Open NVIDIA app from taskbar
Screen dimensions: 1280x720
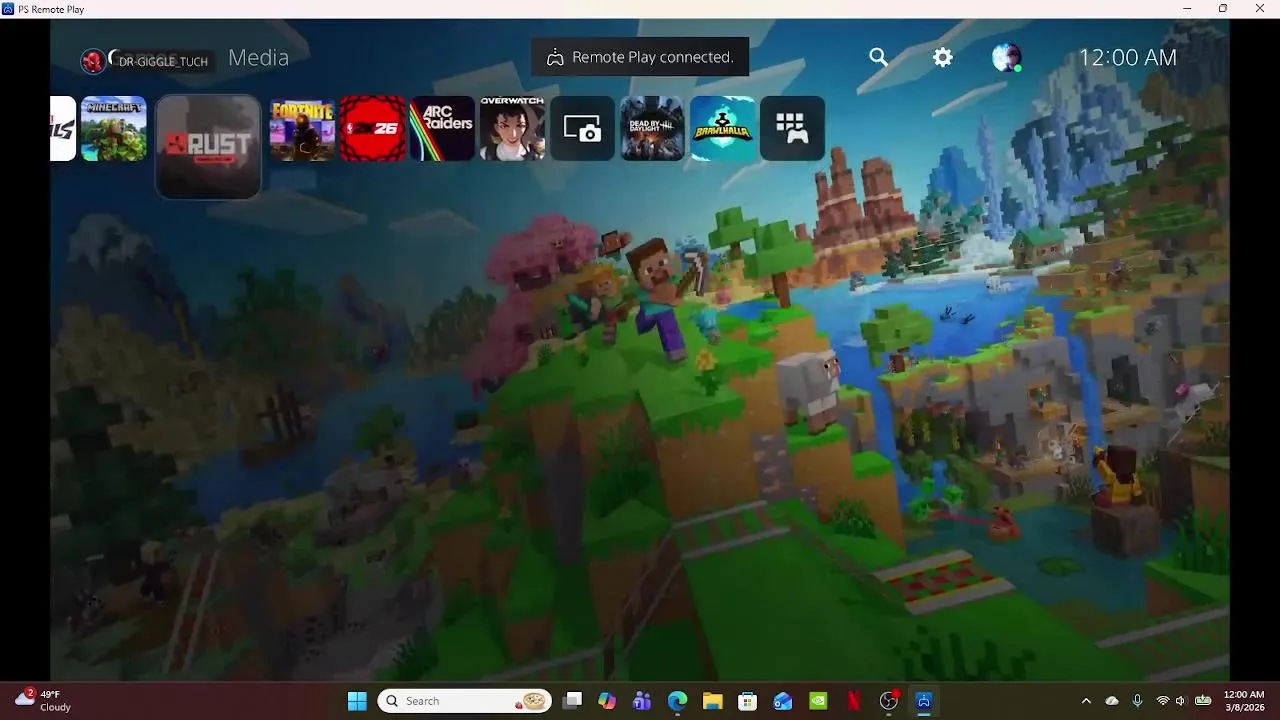click(x=818, y=701)
